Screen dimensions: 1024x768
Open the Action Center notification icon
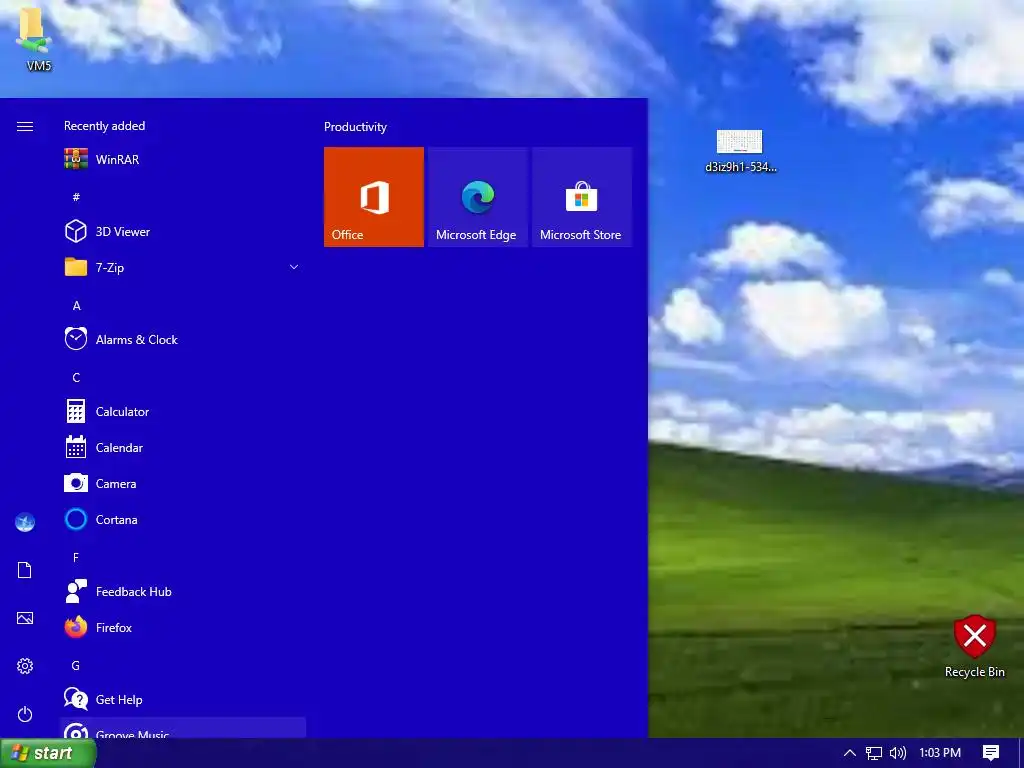click(x=991, y=753)
